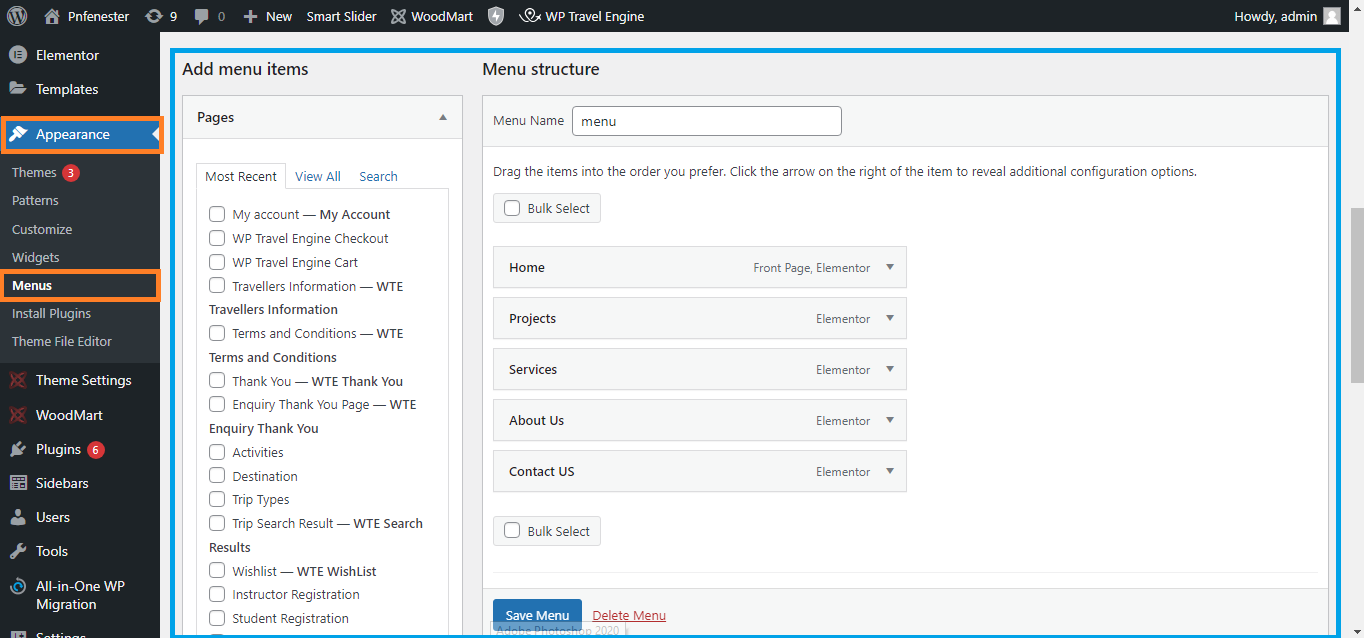The image size is (1364, 638).
Task: Click the Save Menu button
Action: pyautogui.click(x=537, y=615)
